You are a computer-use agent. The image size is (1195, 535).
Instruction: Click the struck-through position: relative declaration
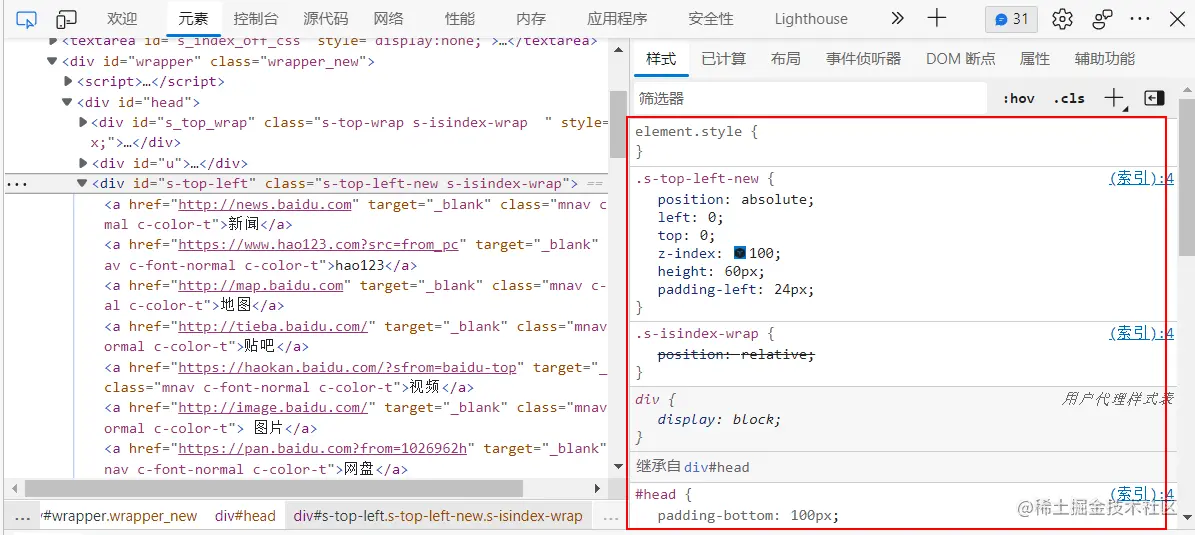[x=736, y=354]
